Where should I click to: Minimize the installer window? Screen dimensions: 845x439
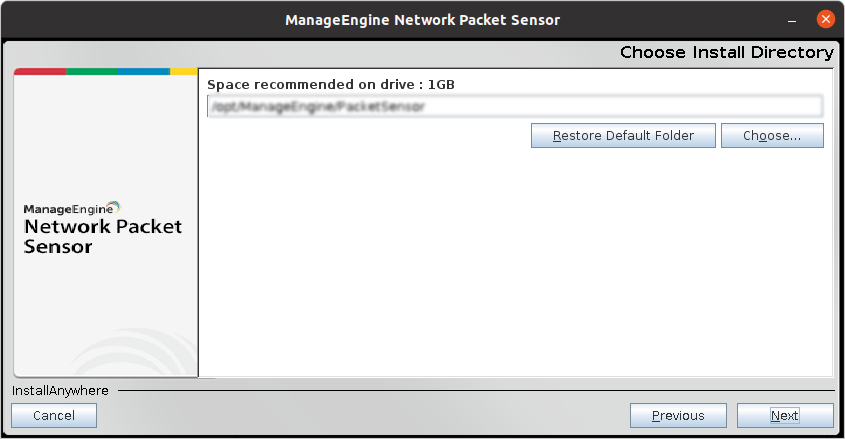[792, 19]
